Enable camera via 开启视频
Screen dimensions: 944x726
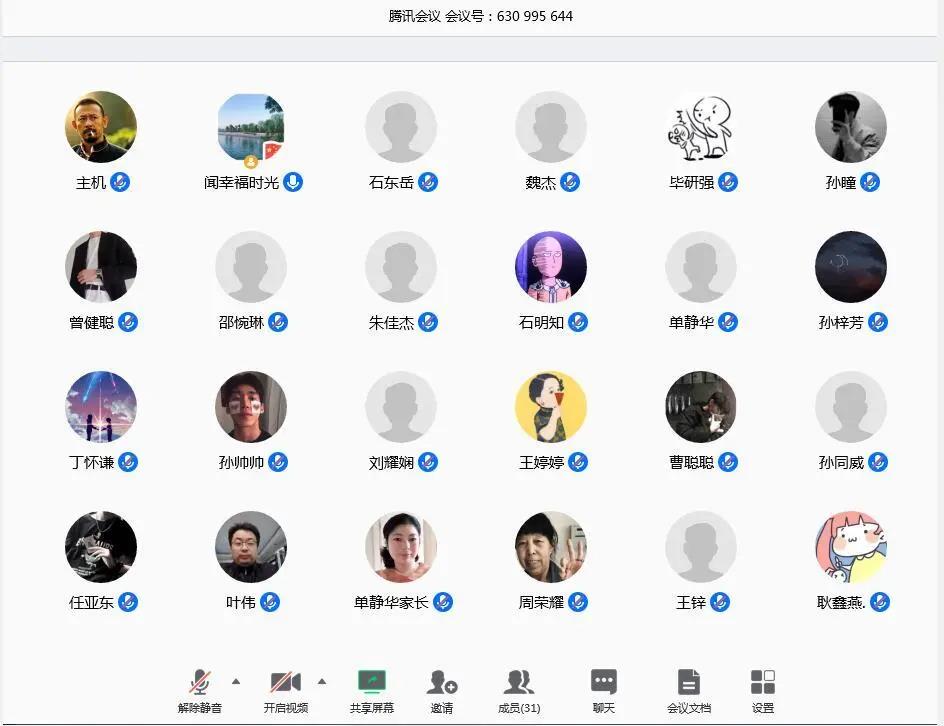(287, 690)
